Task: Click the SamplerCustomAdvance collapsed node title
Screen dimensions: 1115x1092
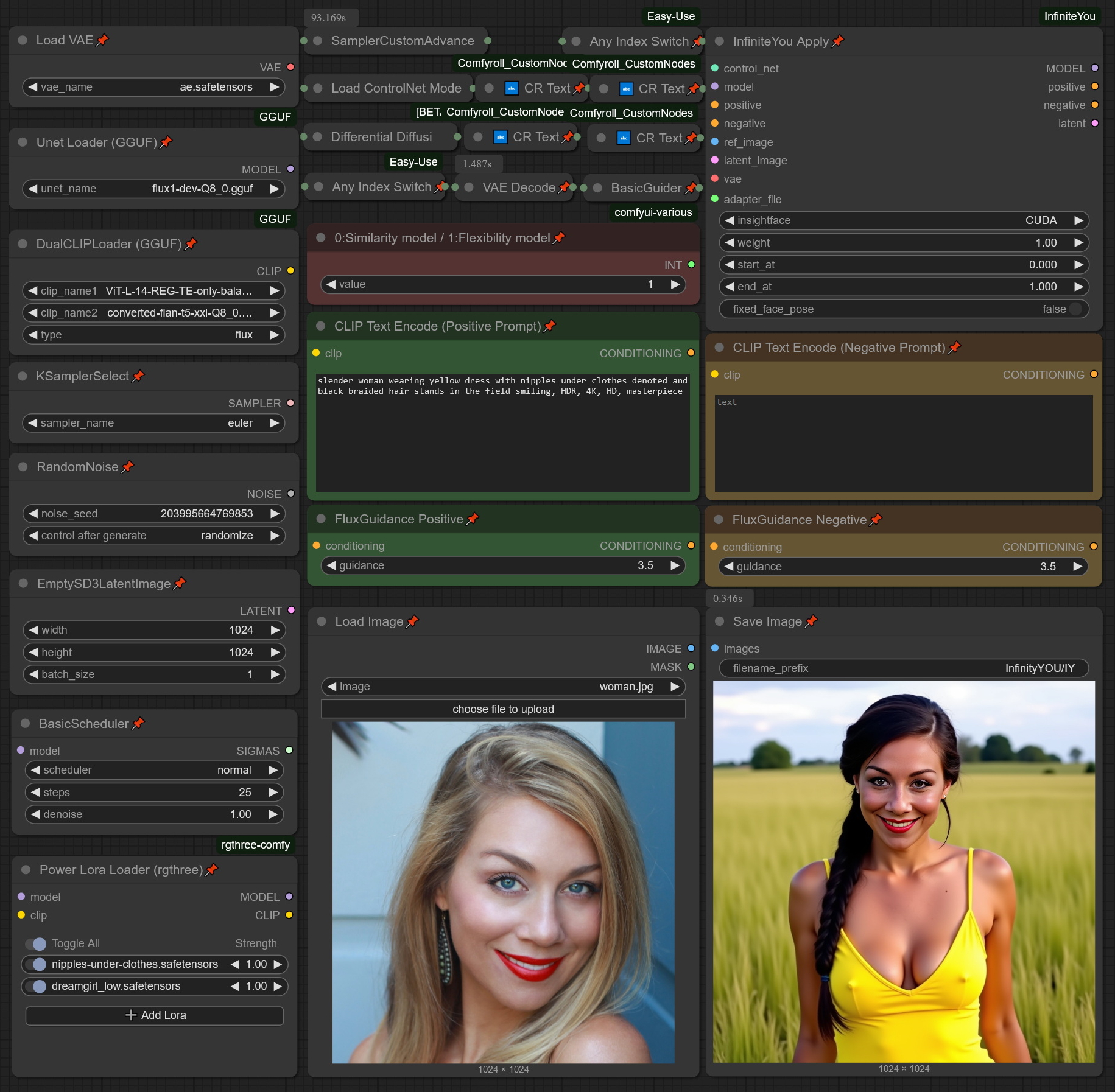Action: [402, 41]
